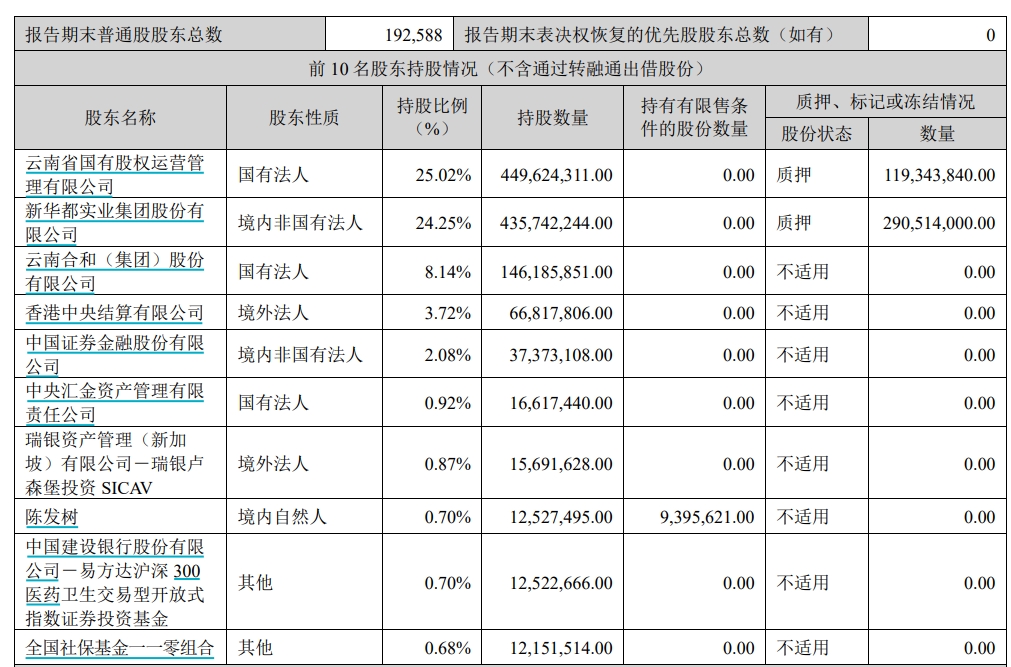
Task: Click 境内非国有法人 in 中国证券金融 row
Action: coord(300,354)
